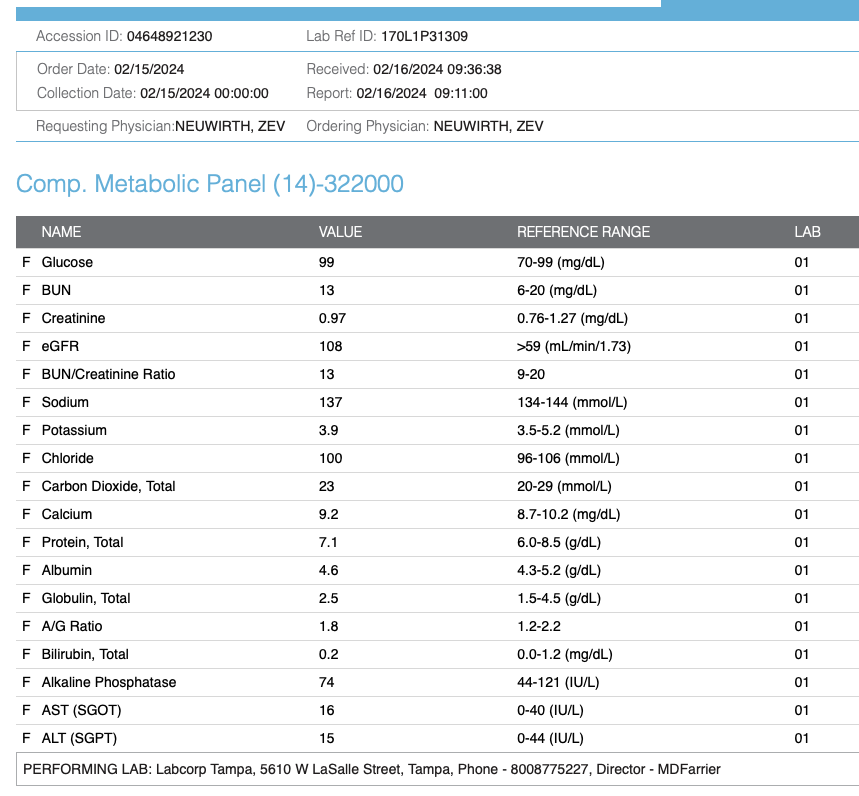Click the REFERENCE RANGE column header
This screenshot has width=859, height=796.
583,232
